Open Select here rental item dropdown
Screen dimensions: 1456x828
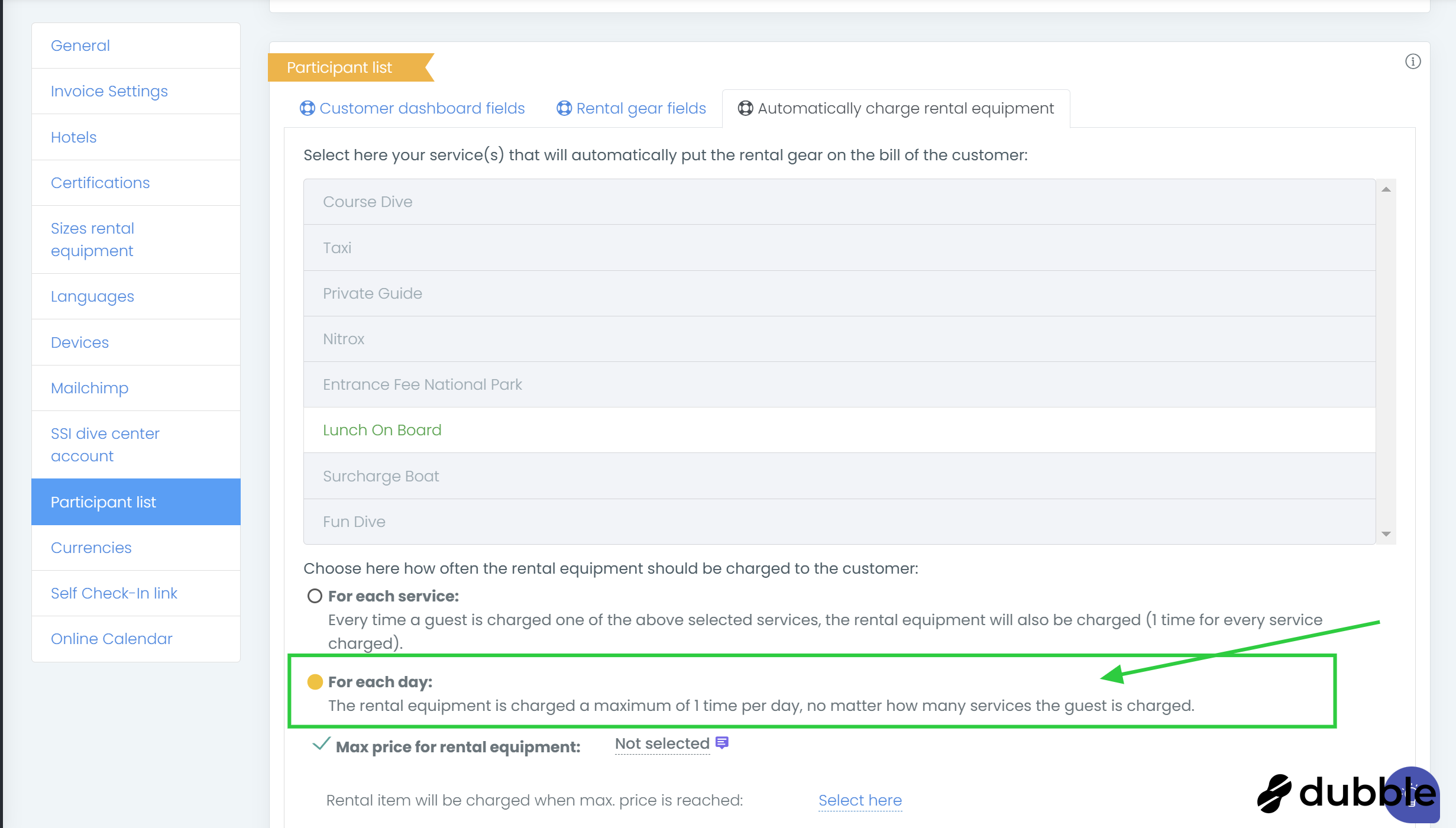[860, 800]
